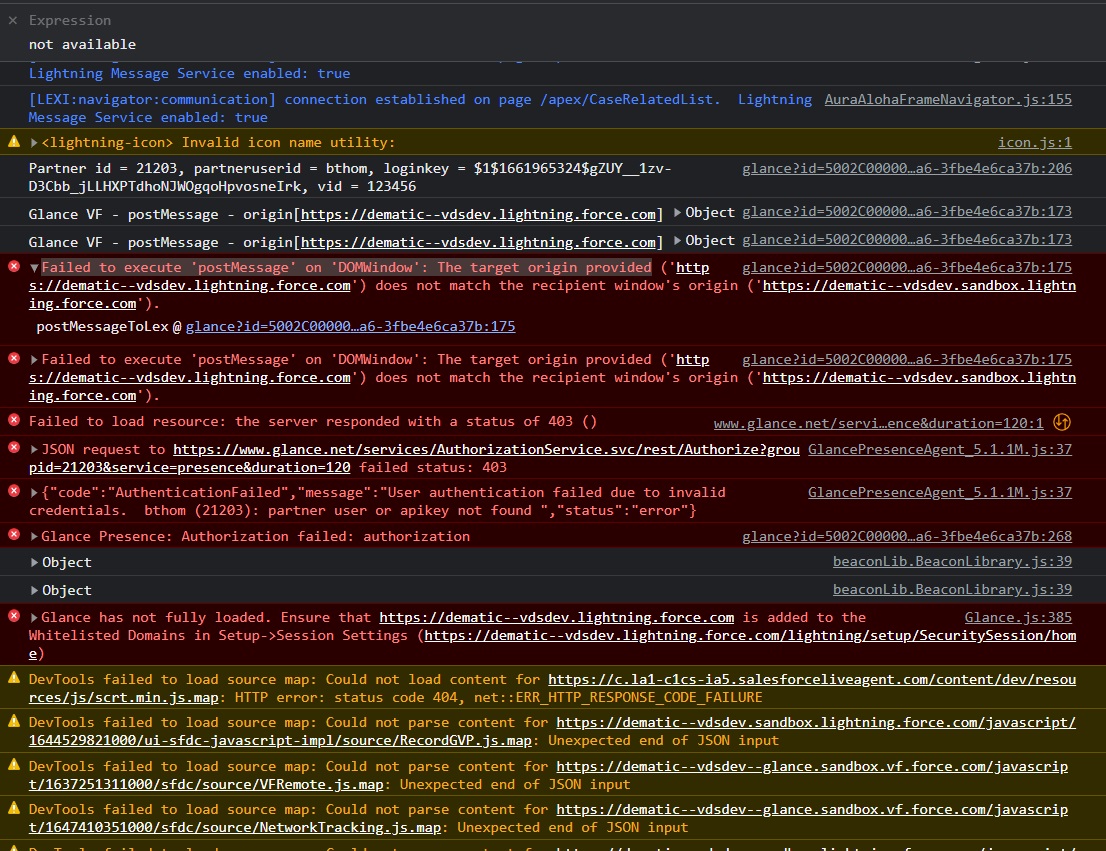
Task: Click the warning icon beside the scrt.min.js.map message
Action: (x=14, y=678)
